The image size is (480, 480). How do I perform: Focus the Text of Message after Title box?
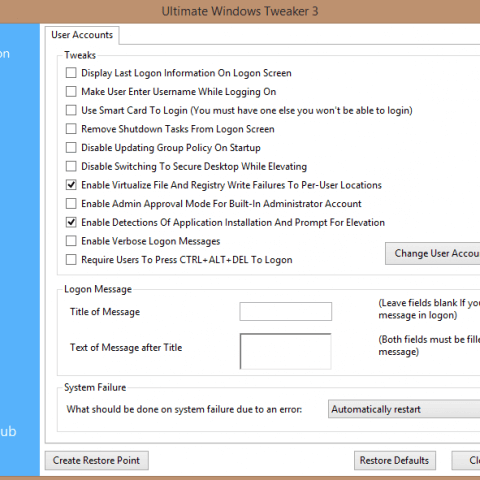coord(286,351)
